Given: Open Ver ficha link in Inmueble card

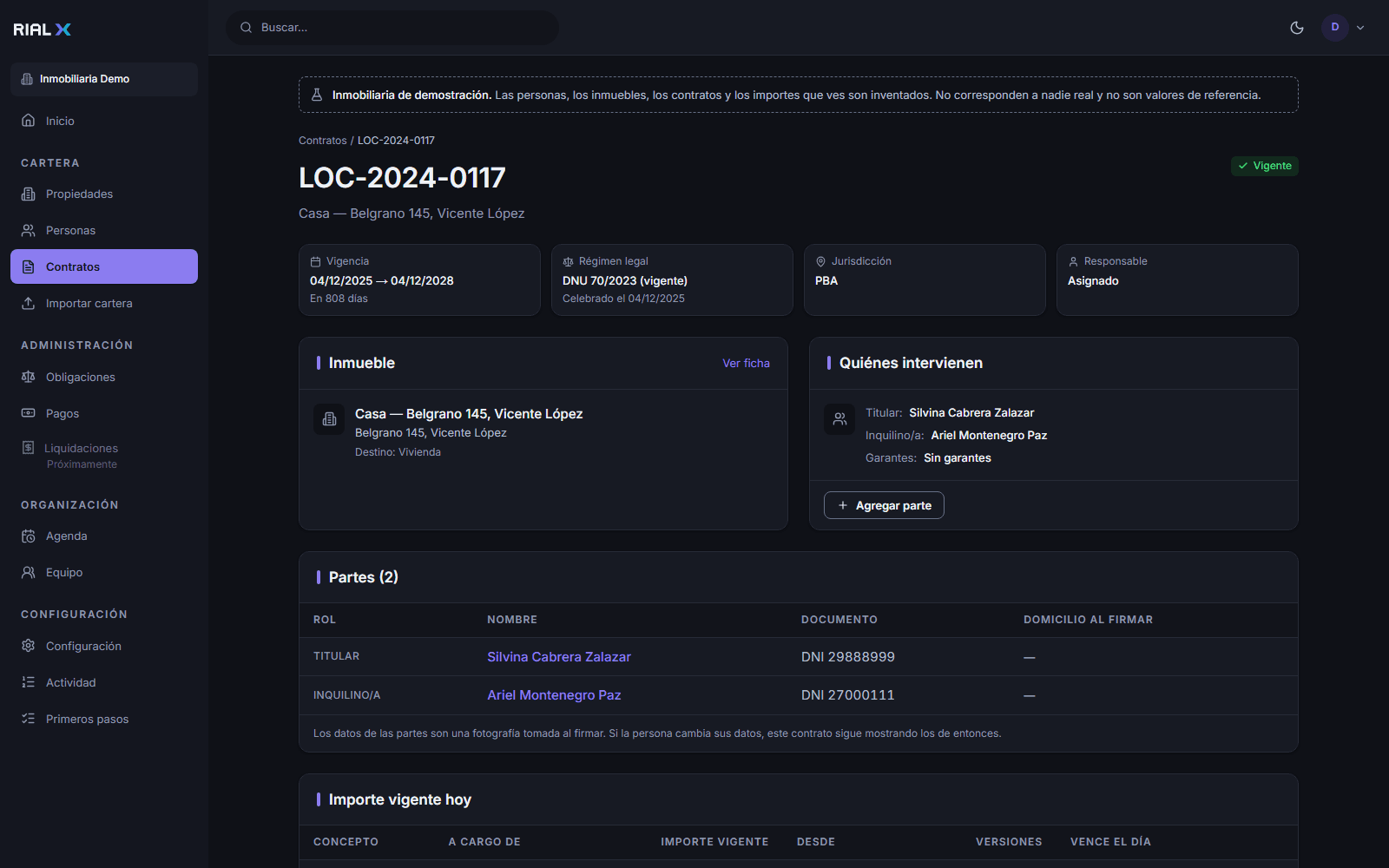Looking at the screenshot, I should (x=746, y=364).
